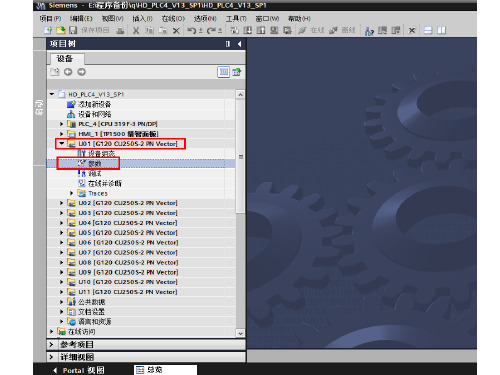
Task: Open 在线并诊断 under U01
Action: [105, 183]
